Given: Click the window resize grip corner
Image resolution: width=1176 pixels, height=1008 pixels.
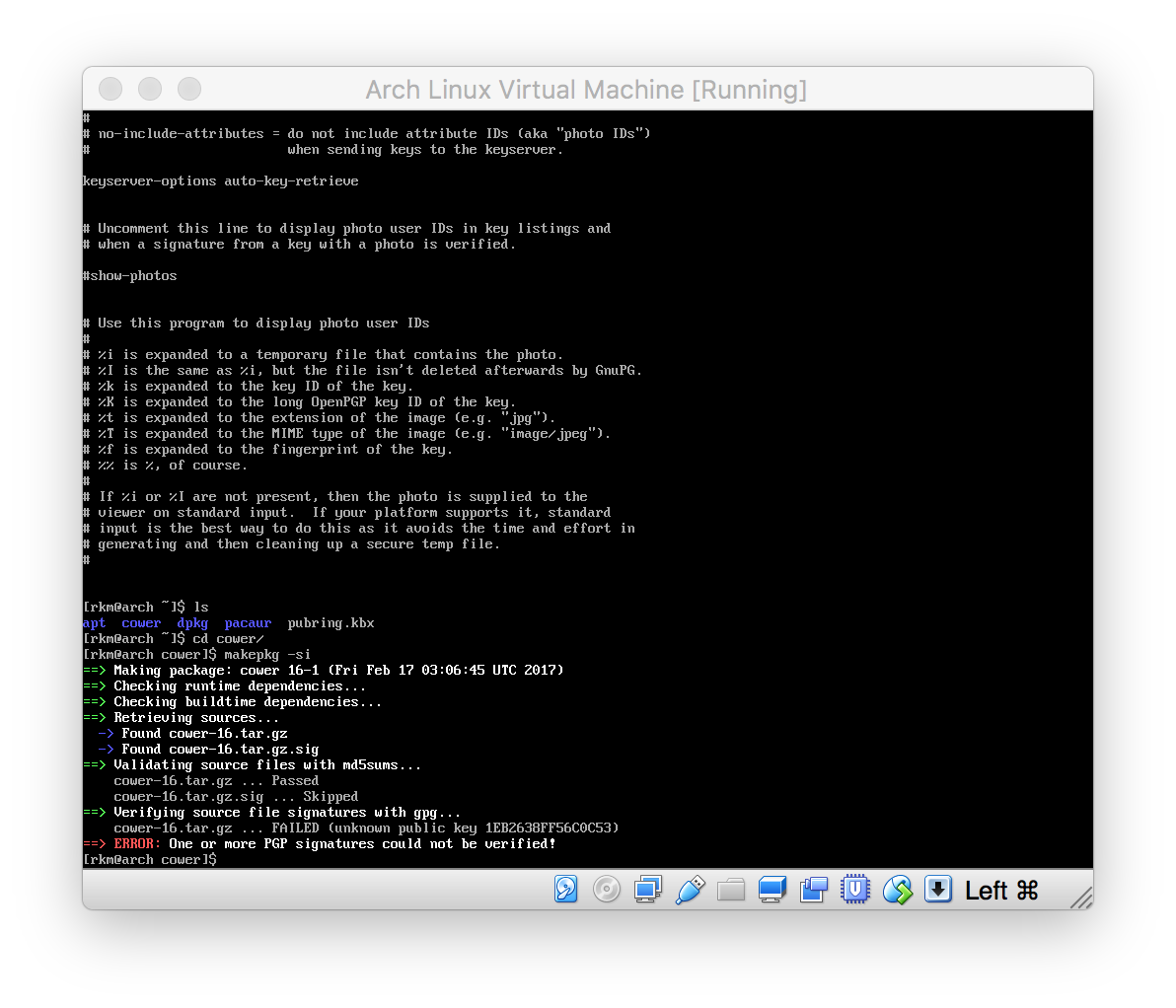Looking at the screenshot, I should point(1080,897).
